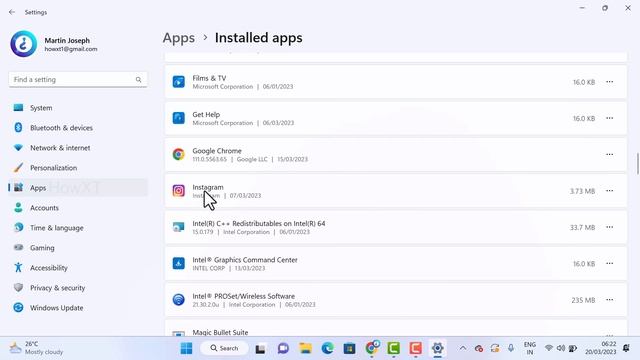Click the Intel C++ Redistributables icon
Screen dimensions: 640x360
[x=178, y=227]
